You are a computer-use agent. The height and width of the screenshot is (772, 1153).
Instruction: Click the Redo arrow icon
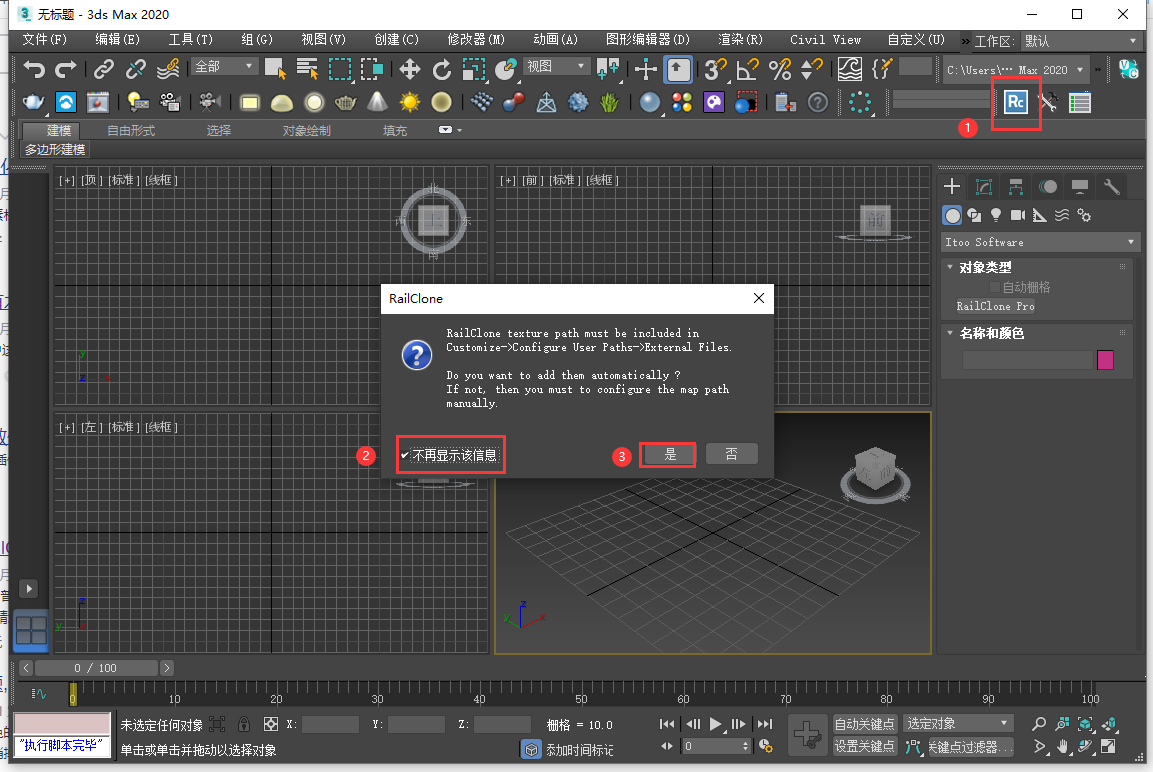(x=66, y=70)
